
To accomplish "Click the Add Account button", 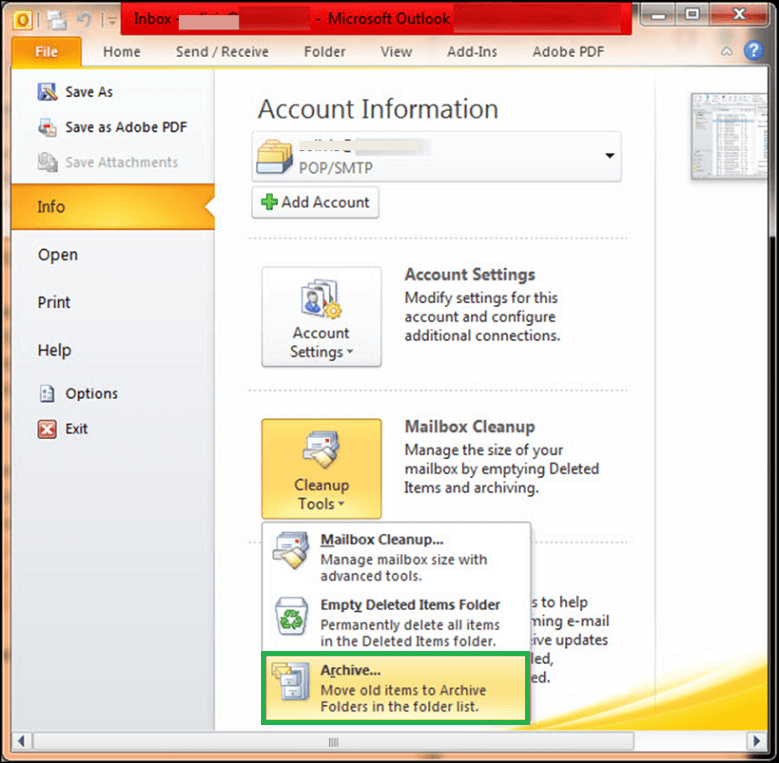I will click(x=315, y=202).
